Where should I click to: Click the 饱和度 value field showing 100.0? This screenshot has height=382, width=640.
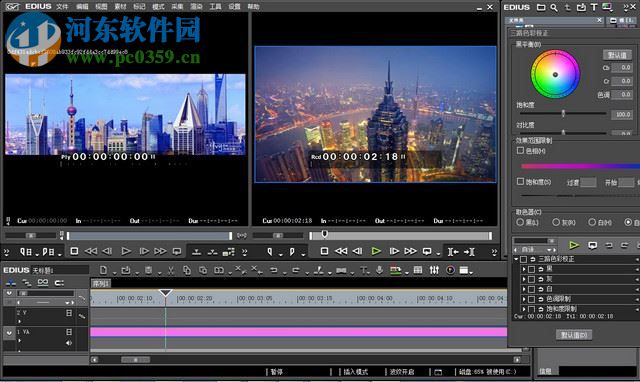coord(622,114)
